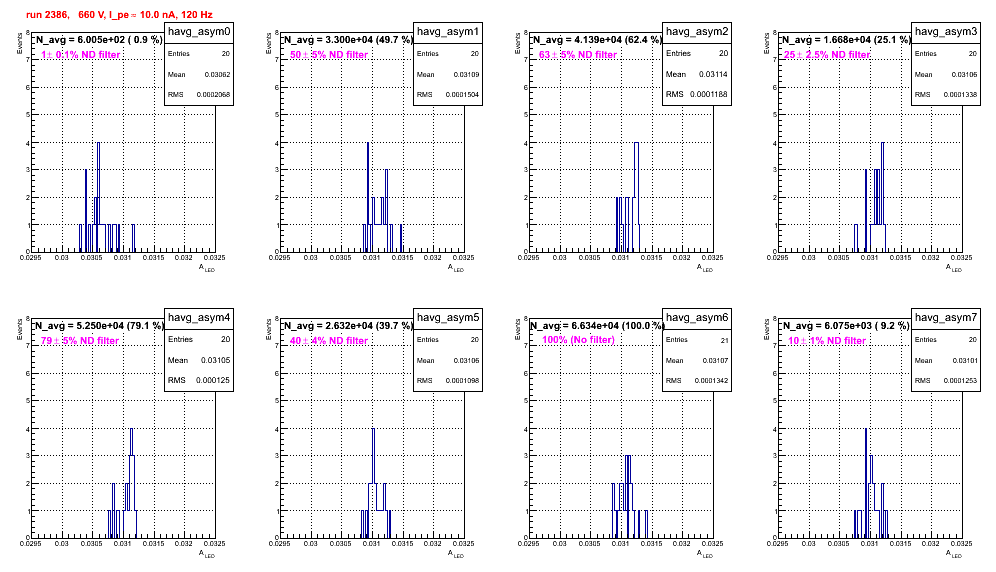Click the magenta 100% (No filter) label
Image resolution: width=996 pixels, height=572 pixels.
579,340
